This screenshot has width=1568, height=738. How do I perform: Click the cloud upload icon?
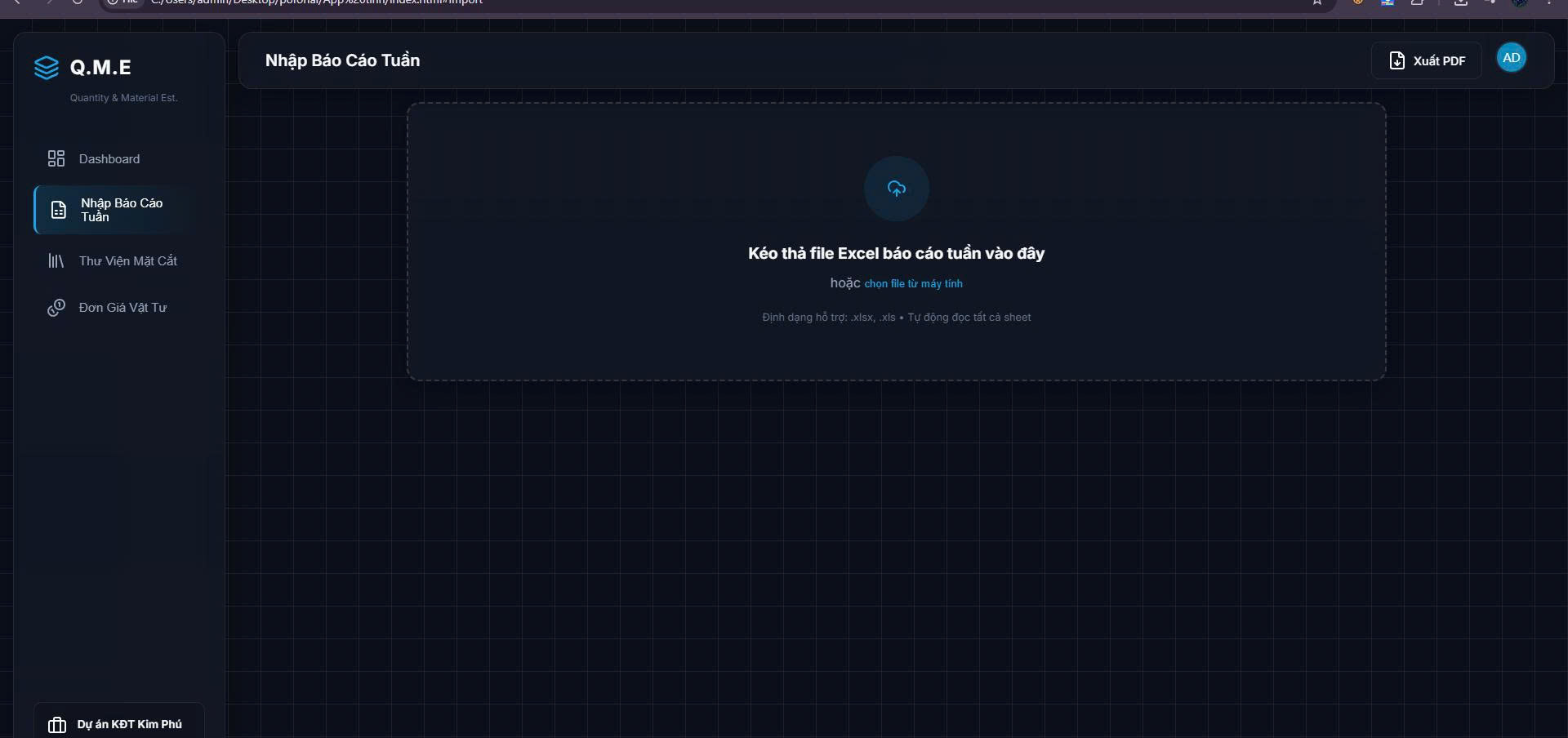pyautogui.click(x=897, y=189)
